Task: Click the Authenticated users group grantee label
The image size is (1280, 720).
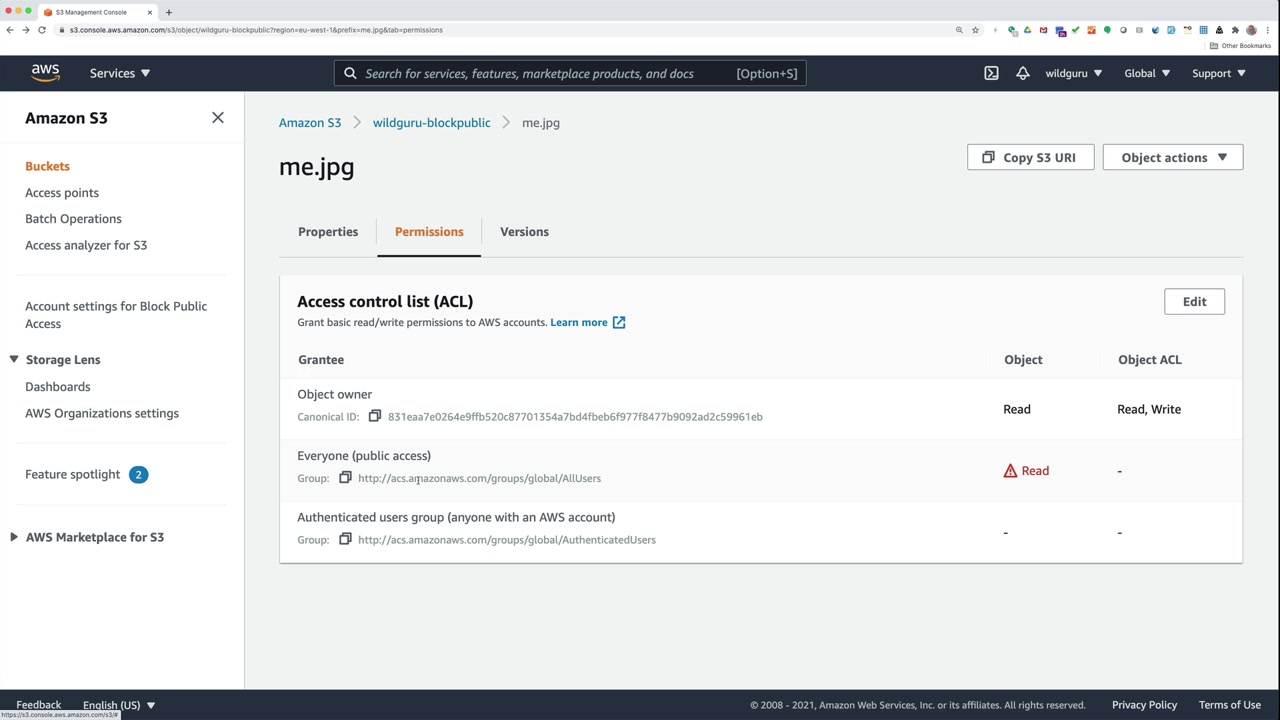Action: point(456,518)
